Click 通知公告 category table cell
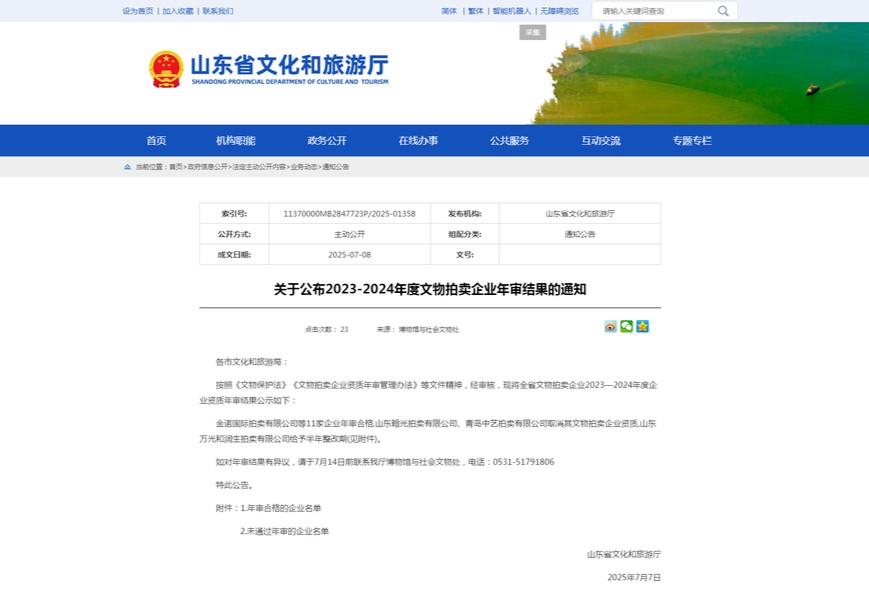869x591 pixels. (580, 235)
